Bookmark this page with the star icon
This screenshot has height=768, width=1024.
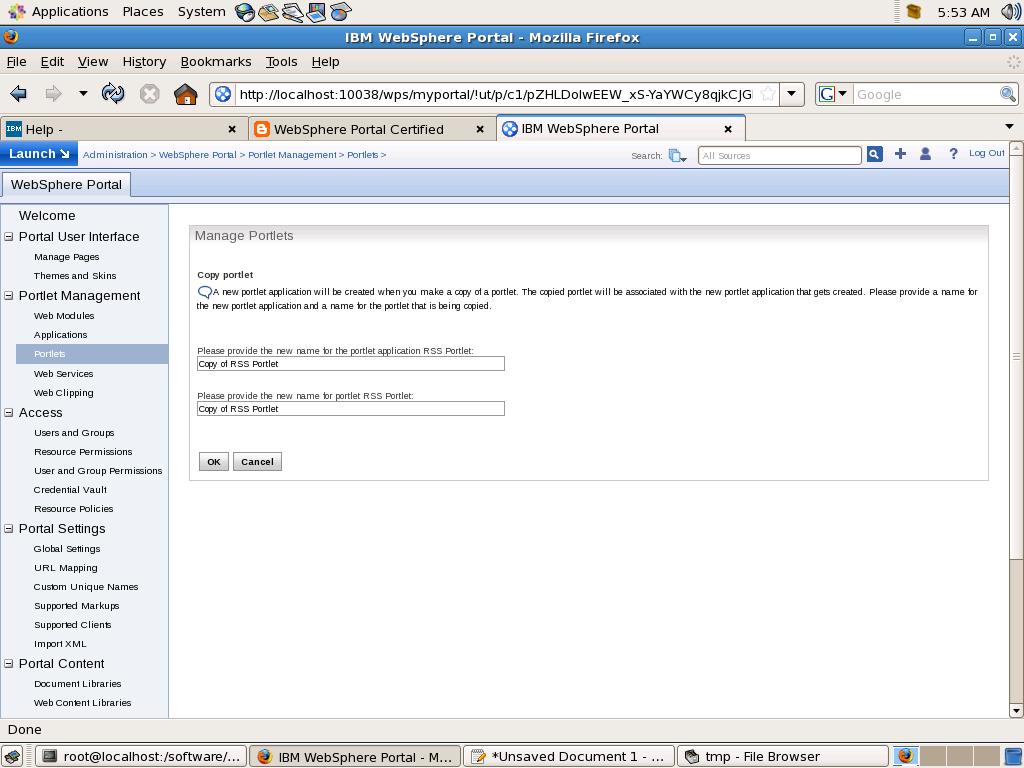point(769,94)
